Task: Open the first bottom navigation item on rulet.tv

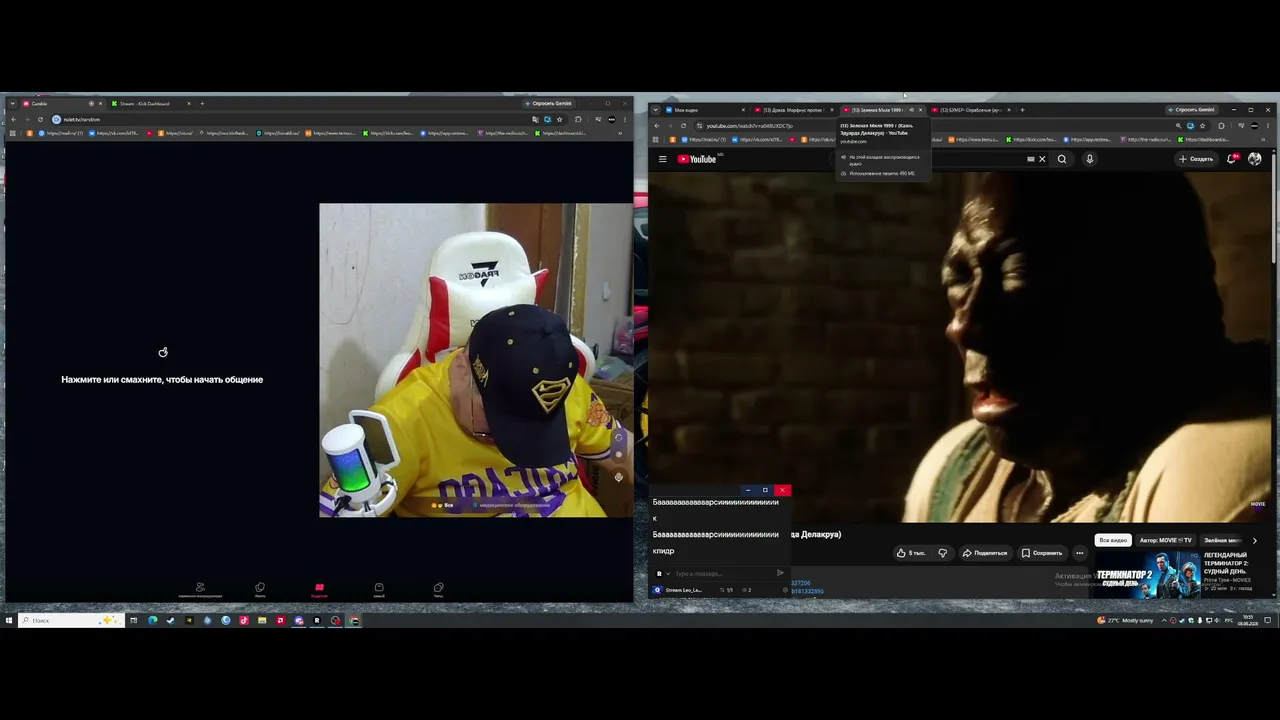Action: tap(200, 590)
